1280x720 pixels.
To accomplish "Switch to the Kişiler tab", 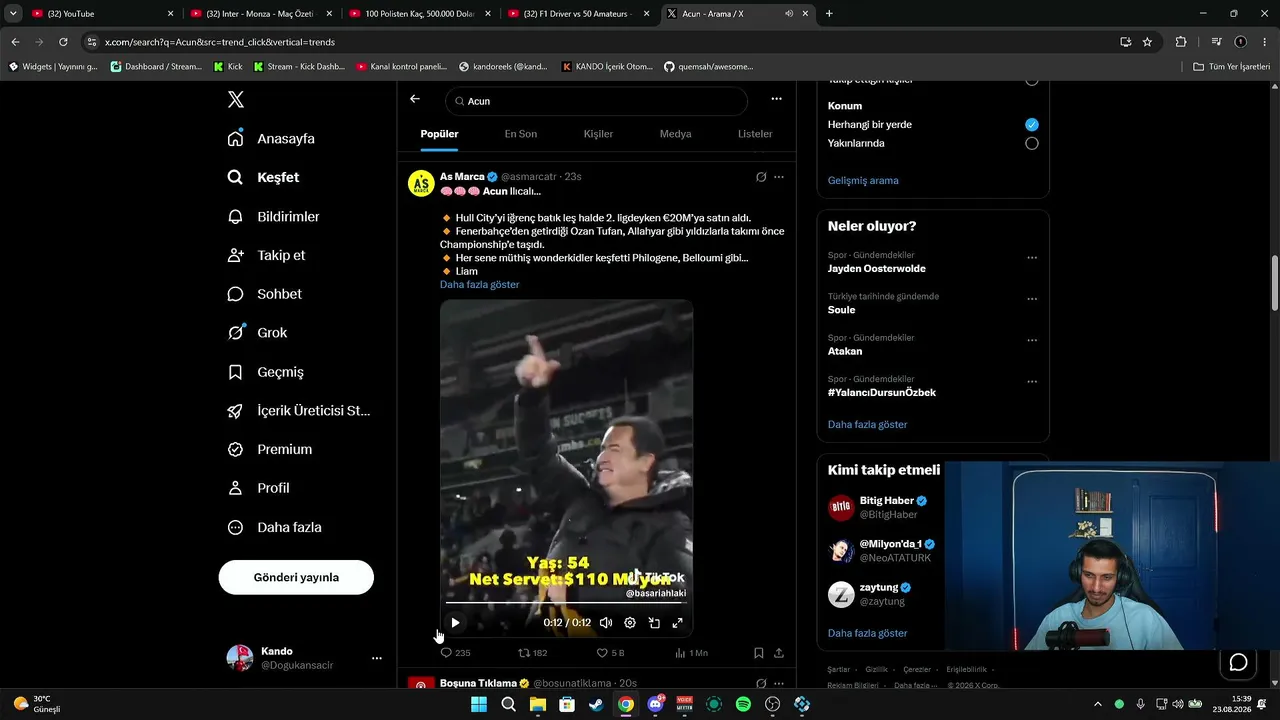I will point(598,134).
